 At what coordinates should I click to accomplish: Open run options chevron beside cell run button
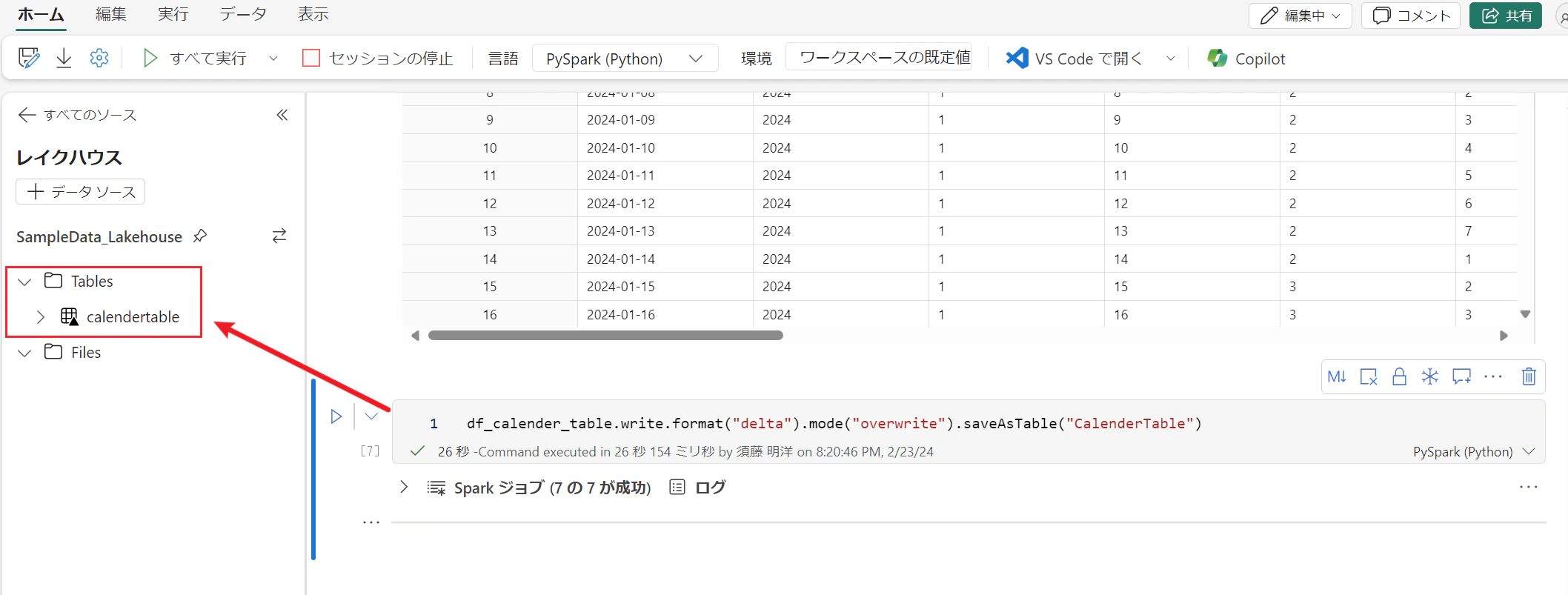(x=371, y=416)
